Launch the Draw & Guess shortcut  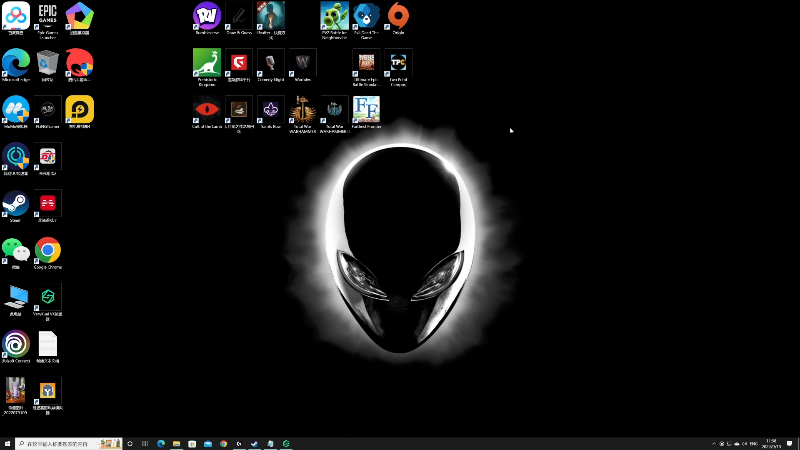point(239,17)
